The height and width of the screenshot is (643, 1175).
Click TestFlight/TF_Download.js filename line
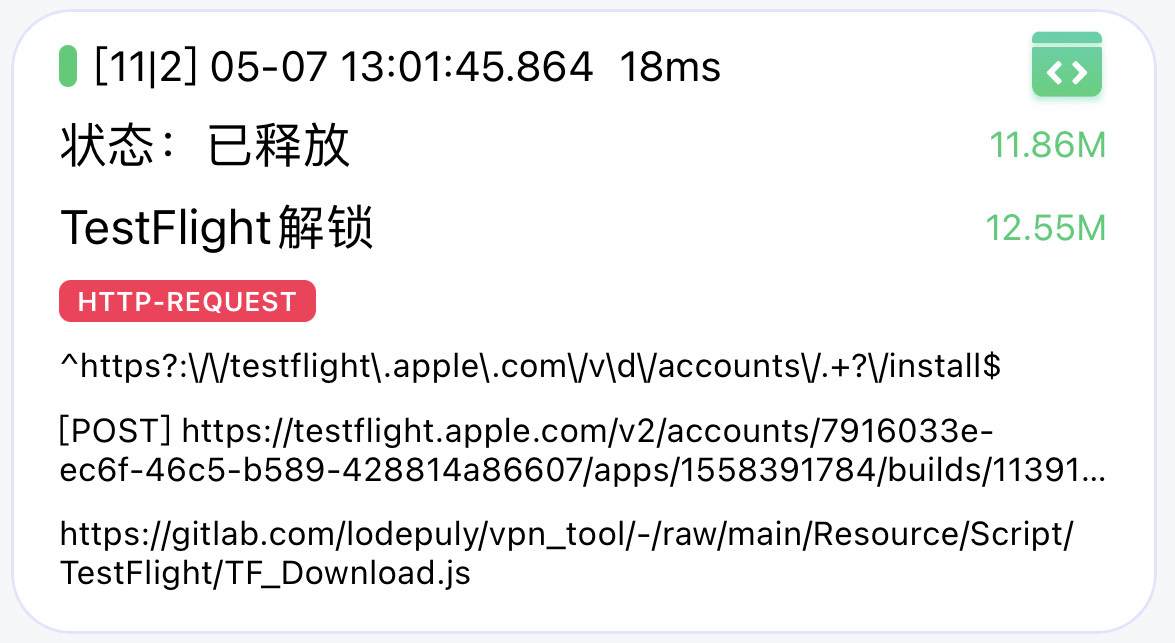(265, 573)
